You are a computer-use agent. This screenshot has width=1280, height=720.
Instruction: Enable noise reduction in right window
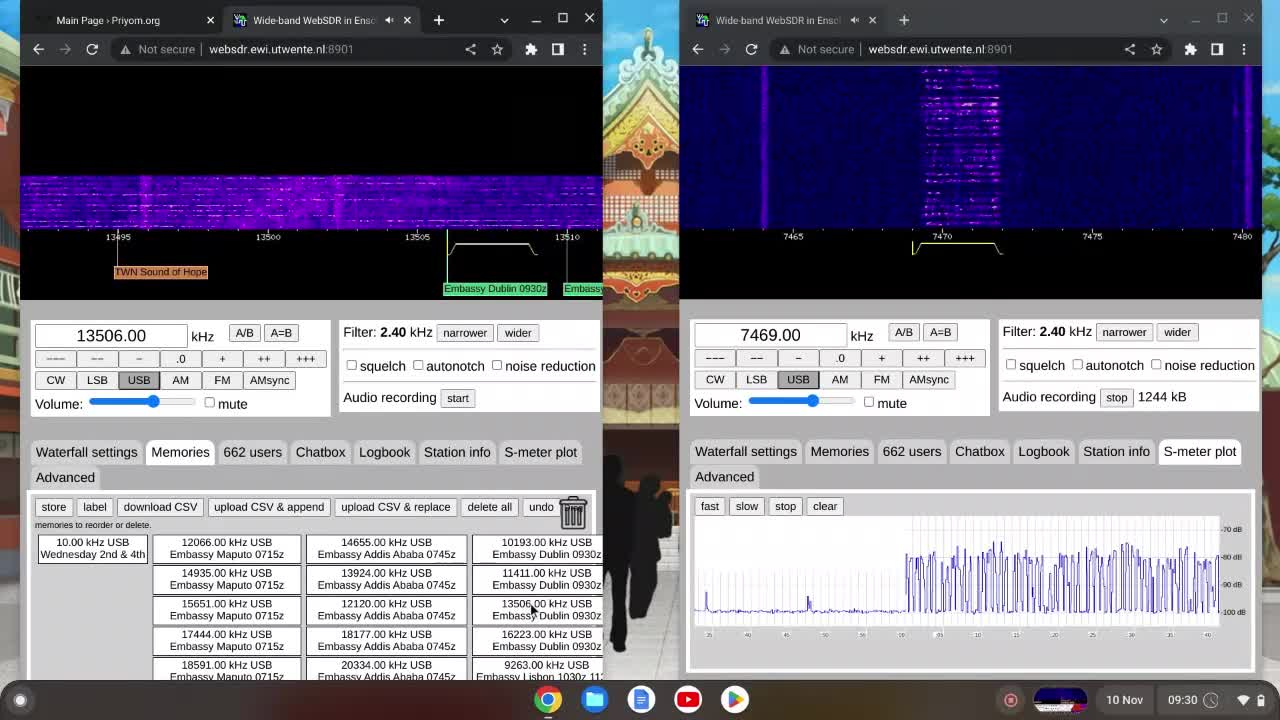pyautogui.click(x=1156, y=364)
